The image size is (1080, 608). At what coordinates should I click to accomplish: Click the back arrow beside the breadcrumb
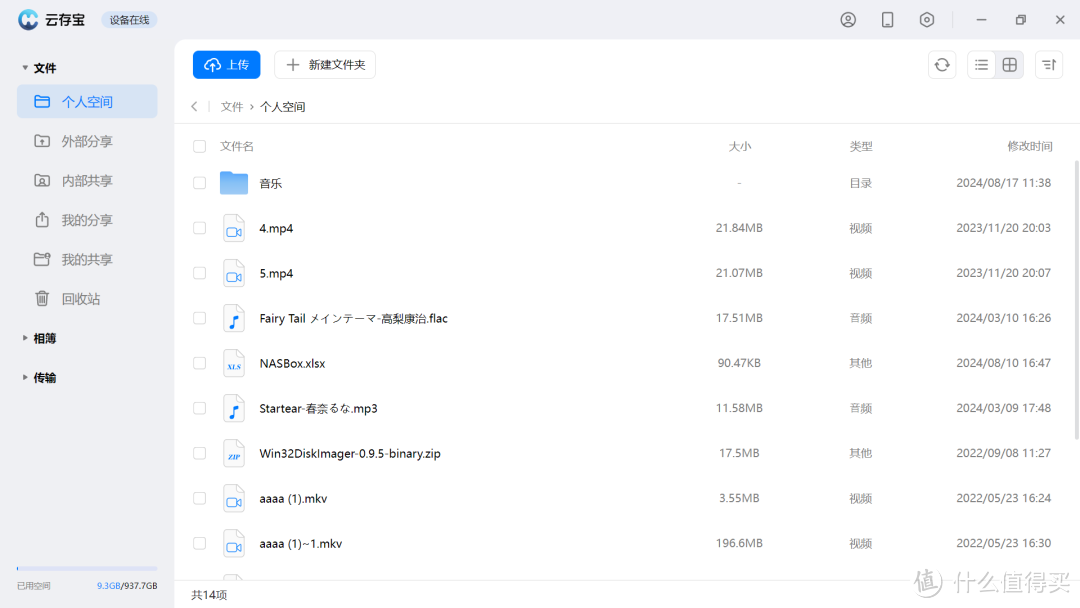(x=194, y=106)
